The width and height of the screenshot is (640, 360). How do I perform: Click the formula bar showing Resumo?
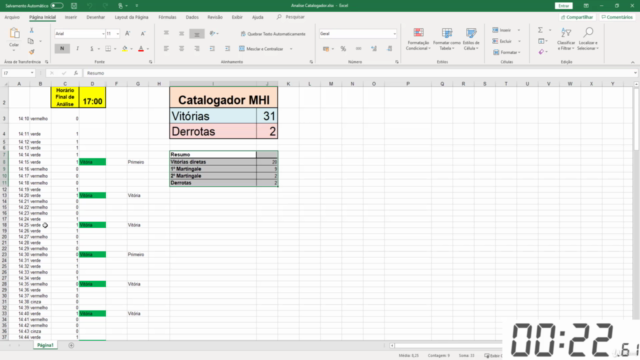358,73
